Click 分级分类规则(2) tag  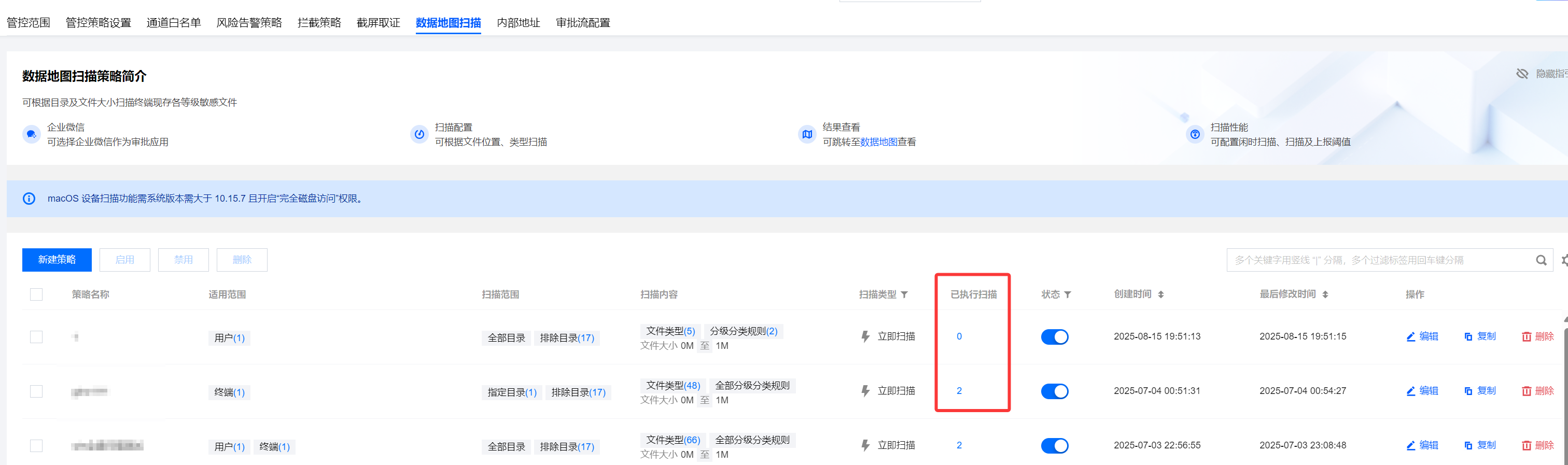point(743,331)
